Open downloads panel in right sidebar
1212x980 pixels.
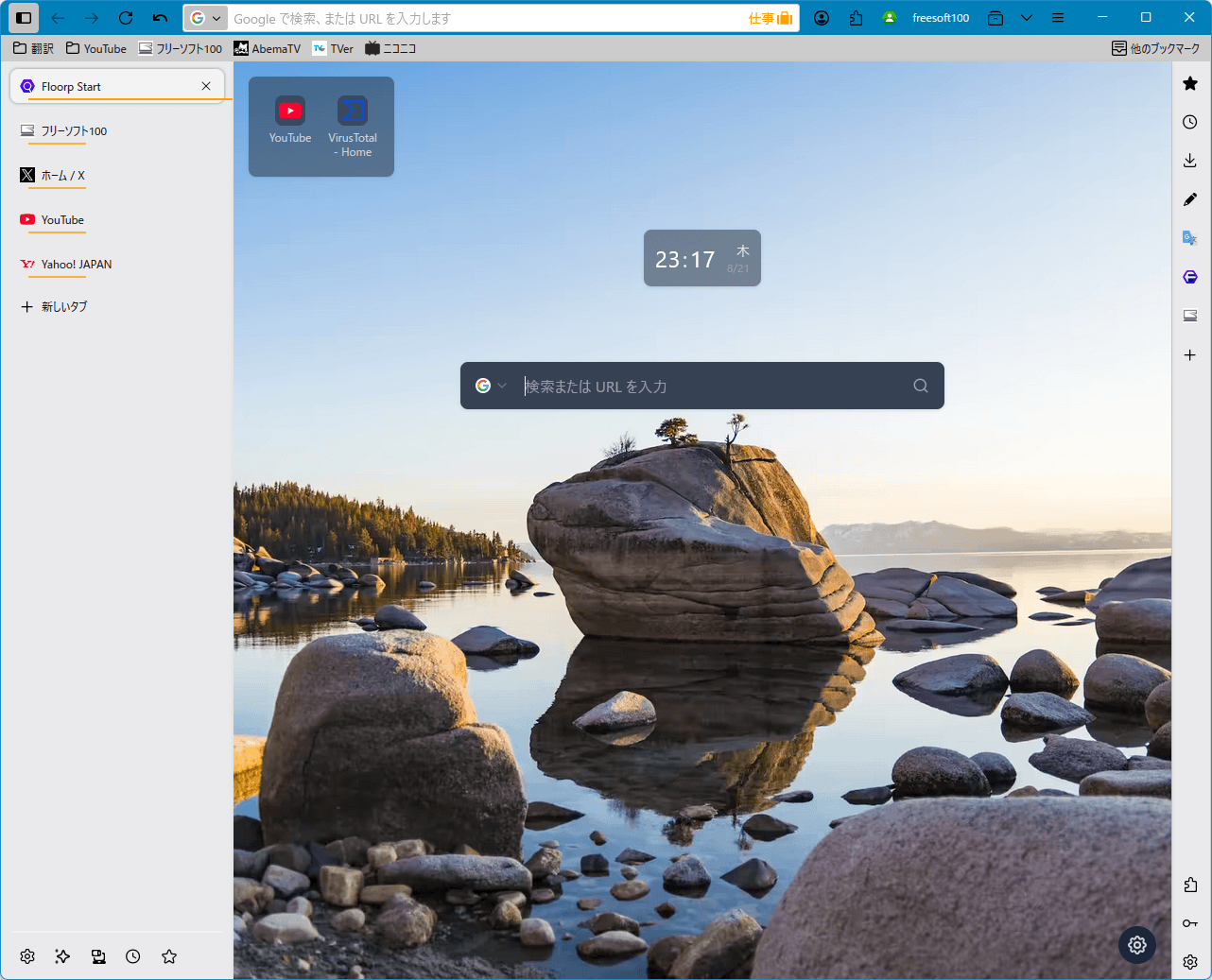coord(1190,161)
